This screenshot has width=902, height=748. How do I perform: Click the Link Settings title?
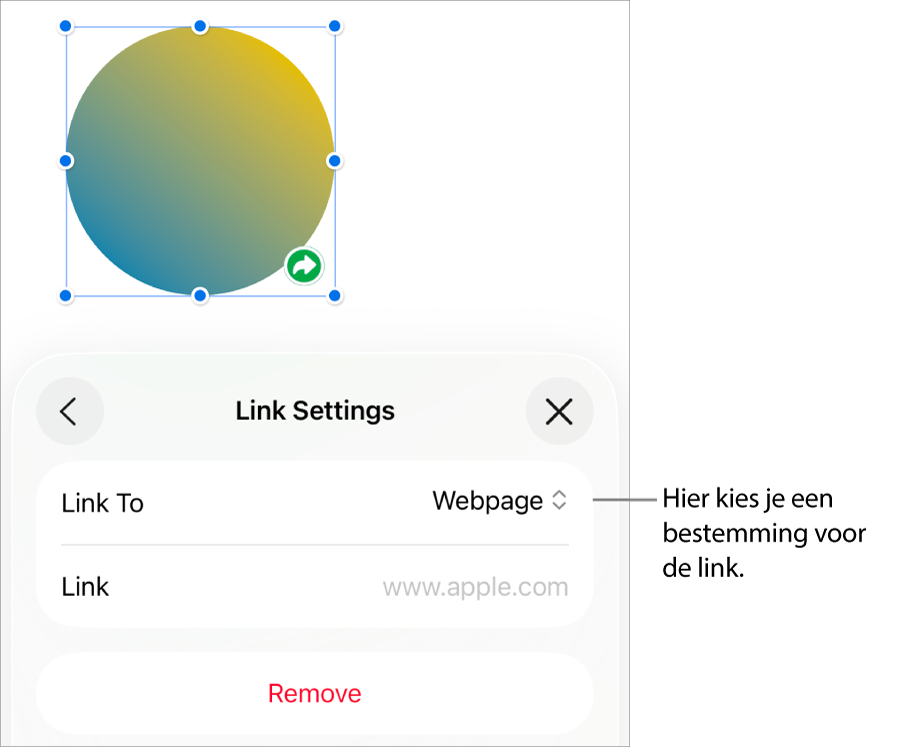click(315, 411)
